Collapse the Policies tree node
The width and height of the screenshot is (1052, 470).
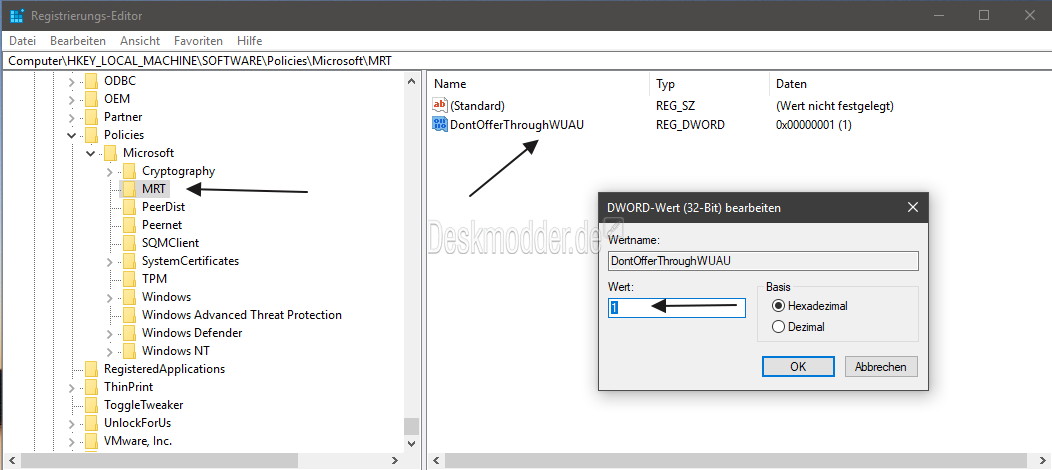(x=72, y=135)
